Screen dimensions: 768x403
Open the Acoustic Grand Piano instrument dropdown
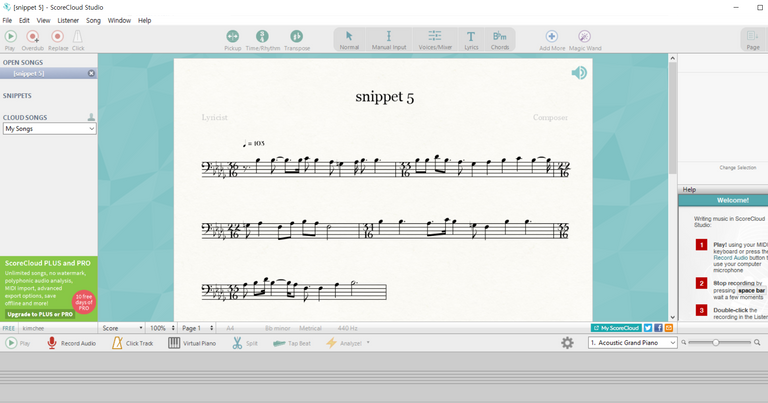click(632, 343)
